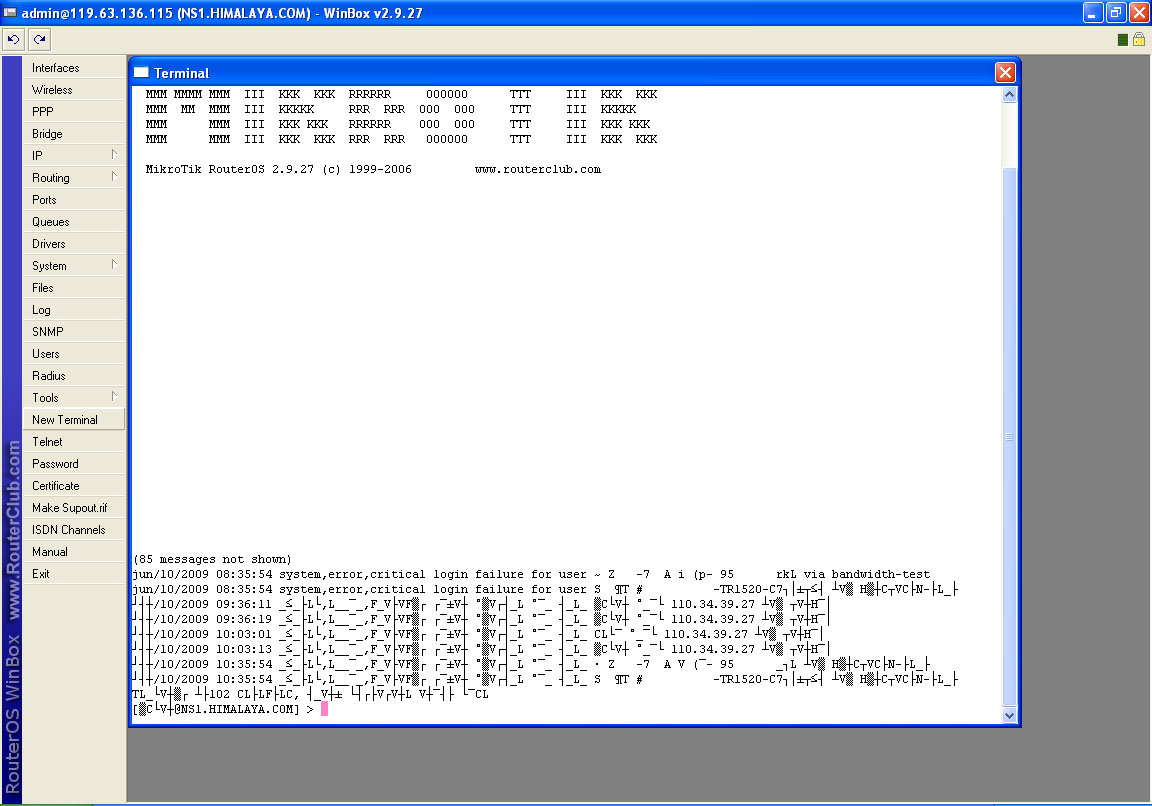This screenshot has height=806, width=1152.
Task: Open the Tools menu
Action: coord(74,398)
